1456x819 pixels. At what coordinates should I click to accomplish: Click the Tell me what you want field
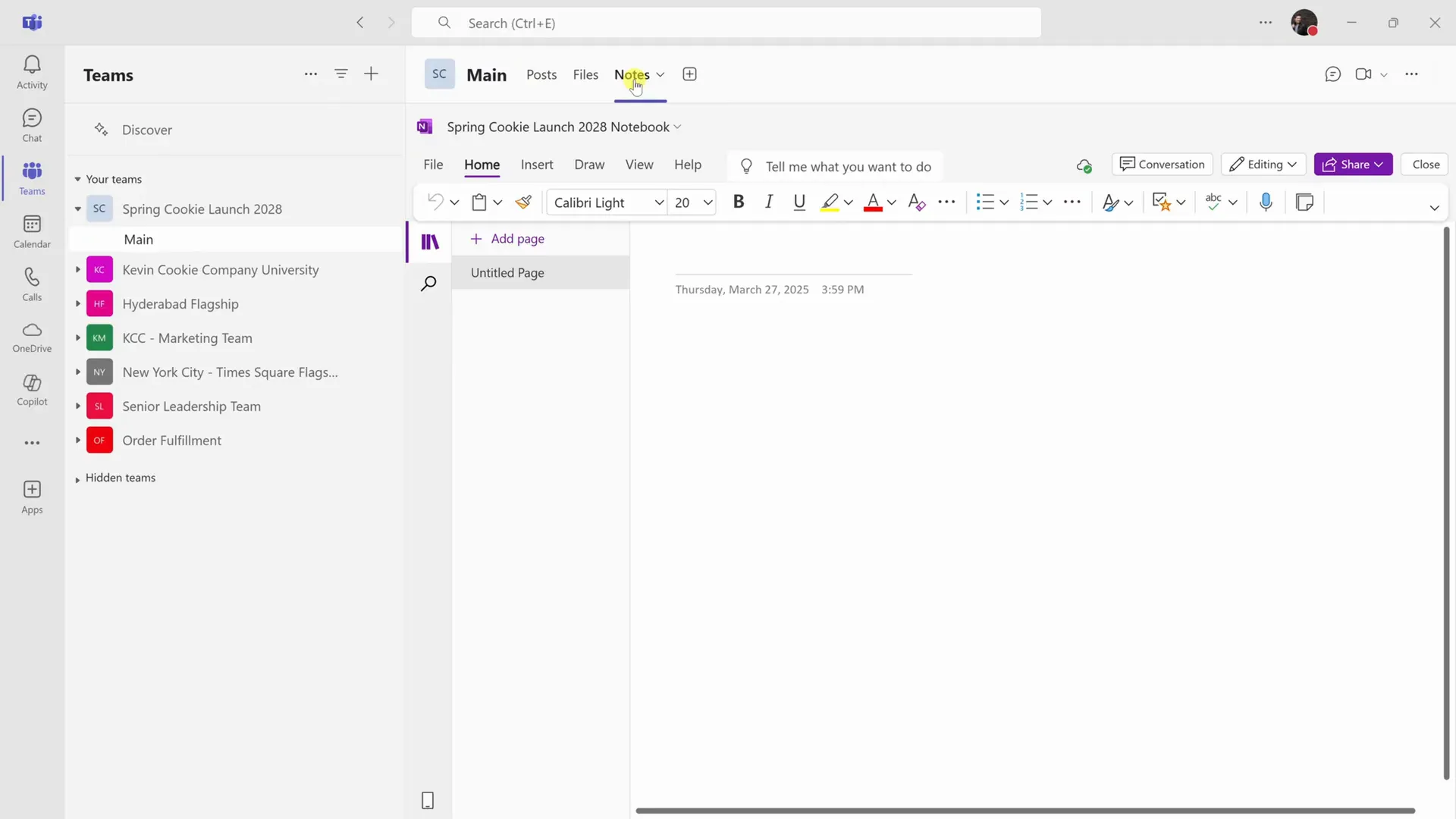tap(834, 166)
